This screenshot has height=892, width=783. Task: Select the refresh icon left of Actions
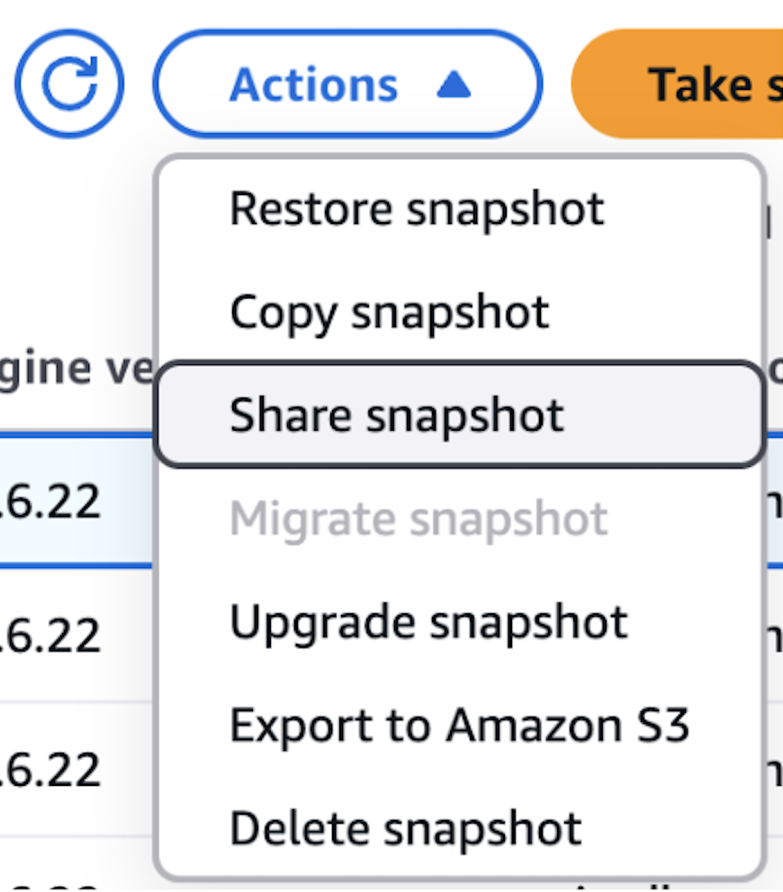pos(69,83)
